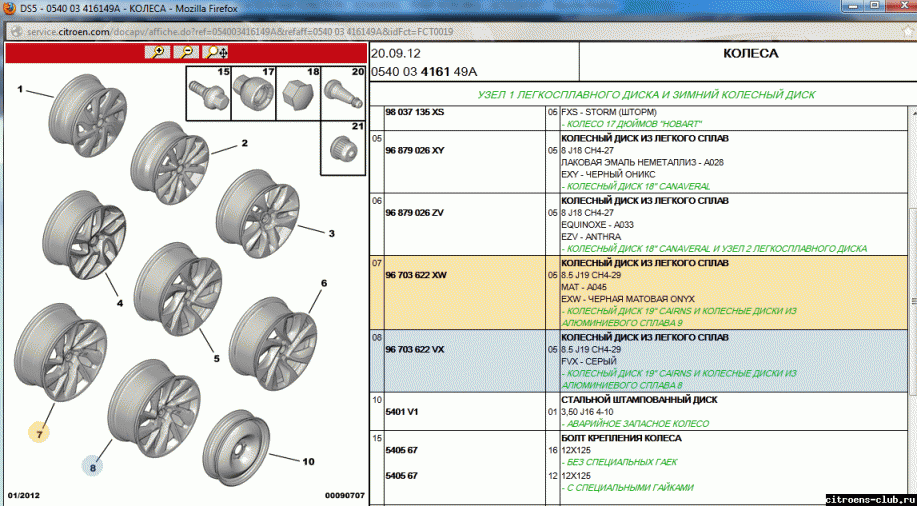Click highlighted callout number 8 circle
The width and height of the screenshot is (917, 506).
click(x=92, y=467)
